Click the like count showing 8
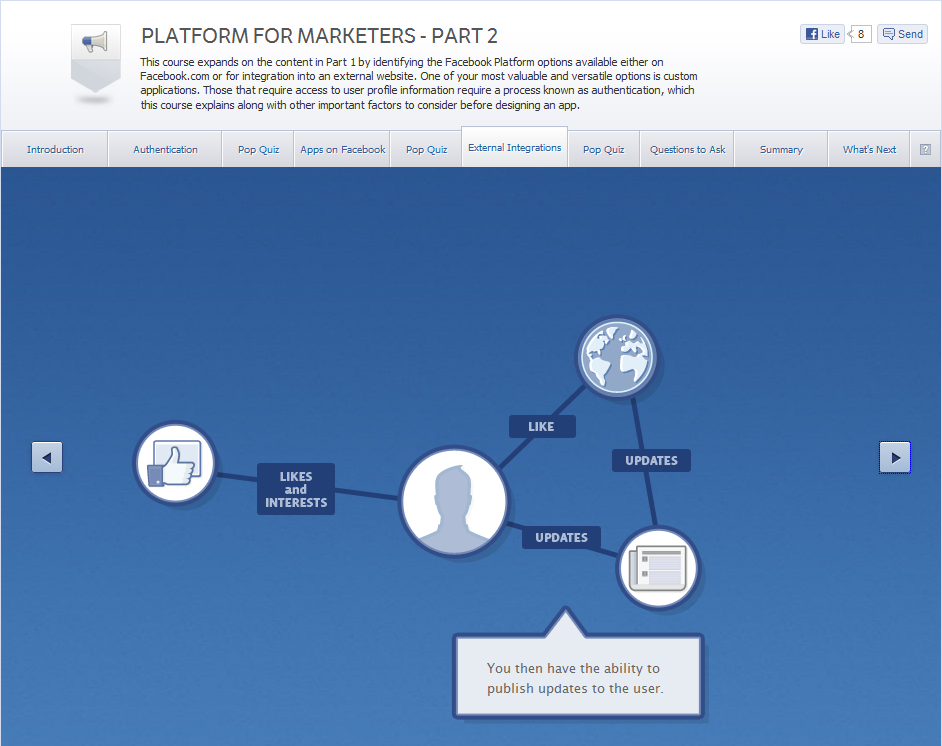 pos(860,34)
